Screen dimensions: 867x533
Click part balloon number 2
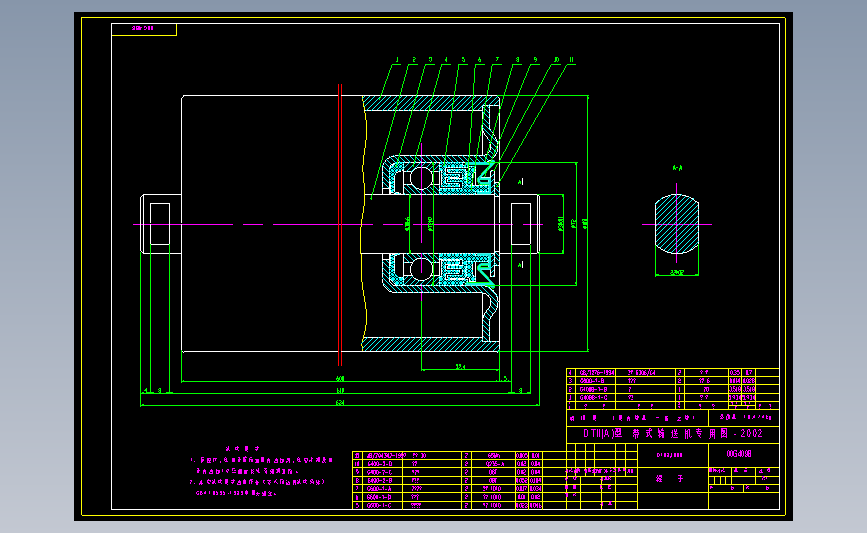pyautogui.click(x=414, y=60)
